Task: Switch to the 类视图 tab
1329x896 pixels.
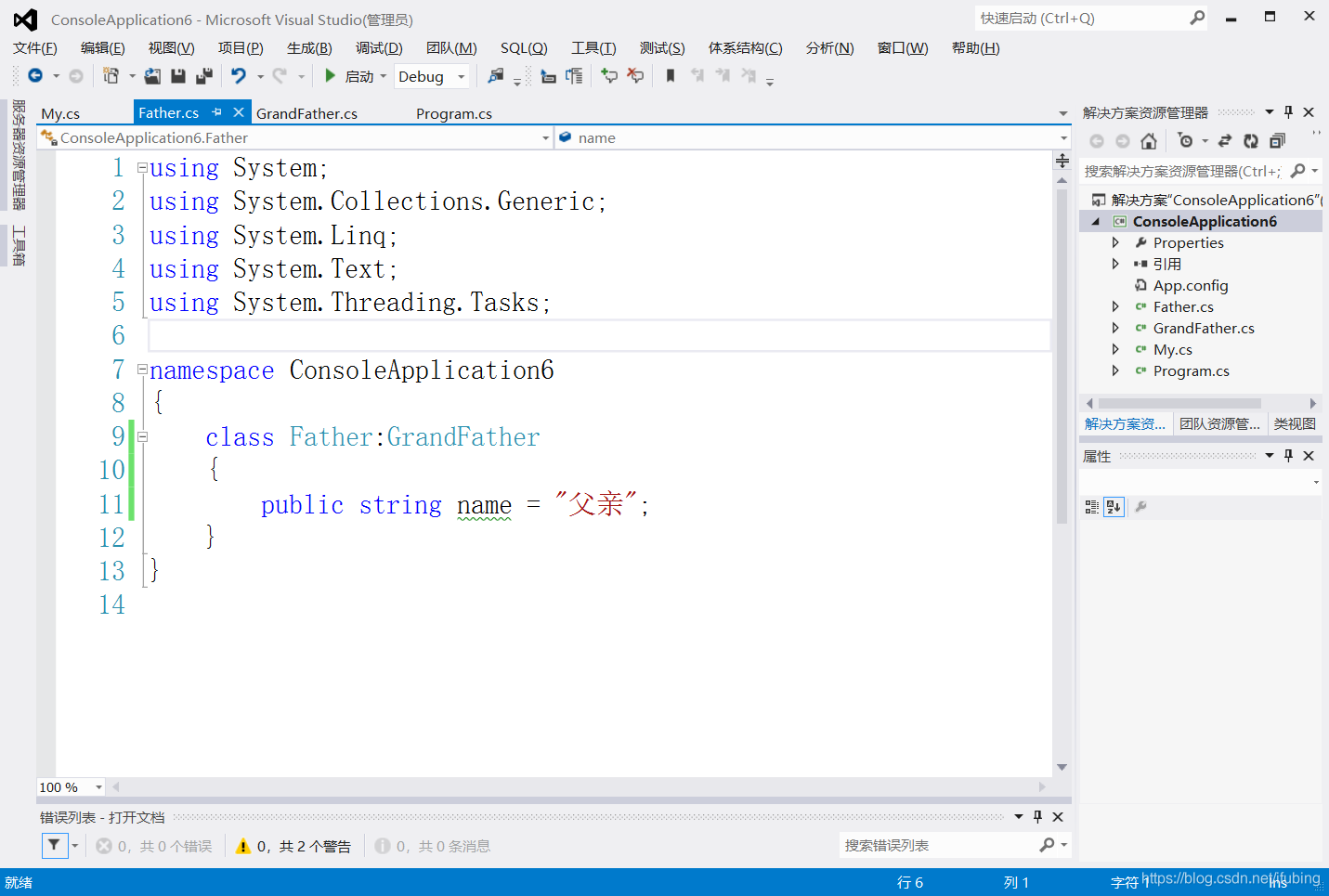Action: [x=1295, y=423]
